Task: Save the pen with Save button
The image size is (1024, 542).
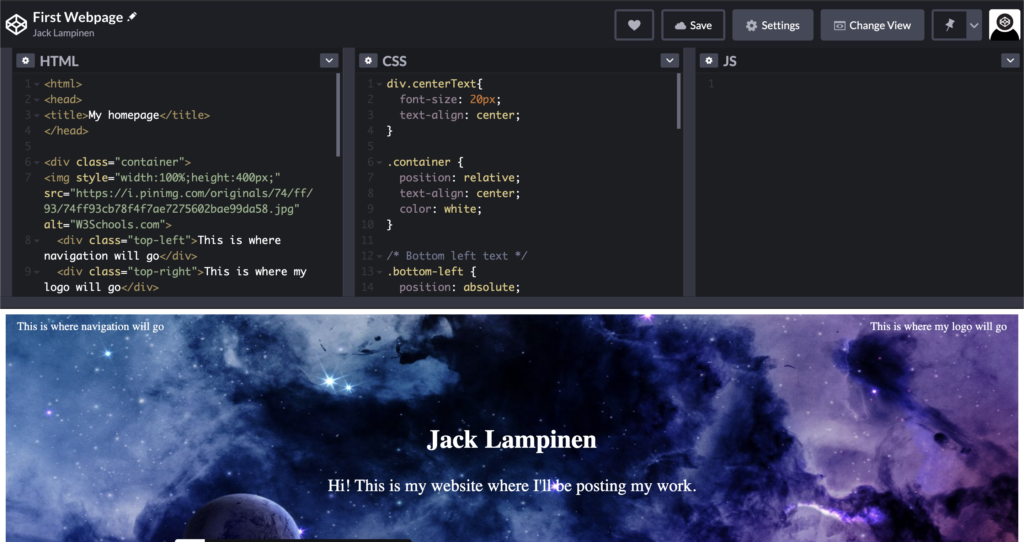Action: (x=692, y=25)
